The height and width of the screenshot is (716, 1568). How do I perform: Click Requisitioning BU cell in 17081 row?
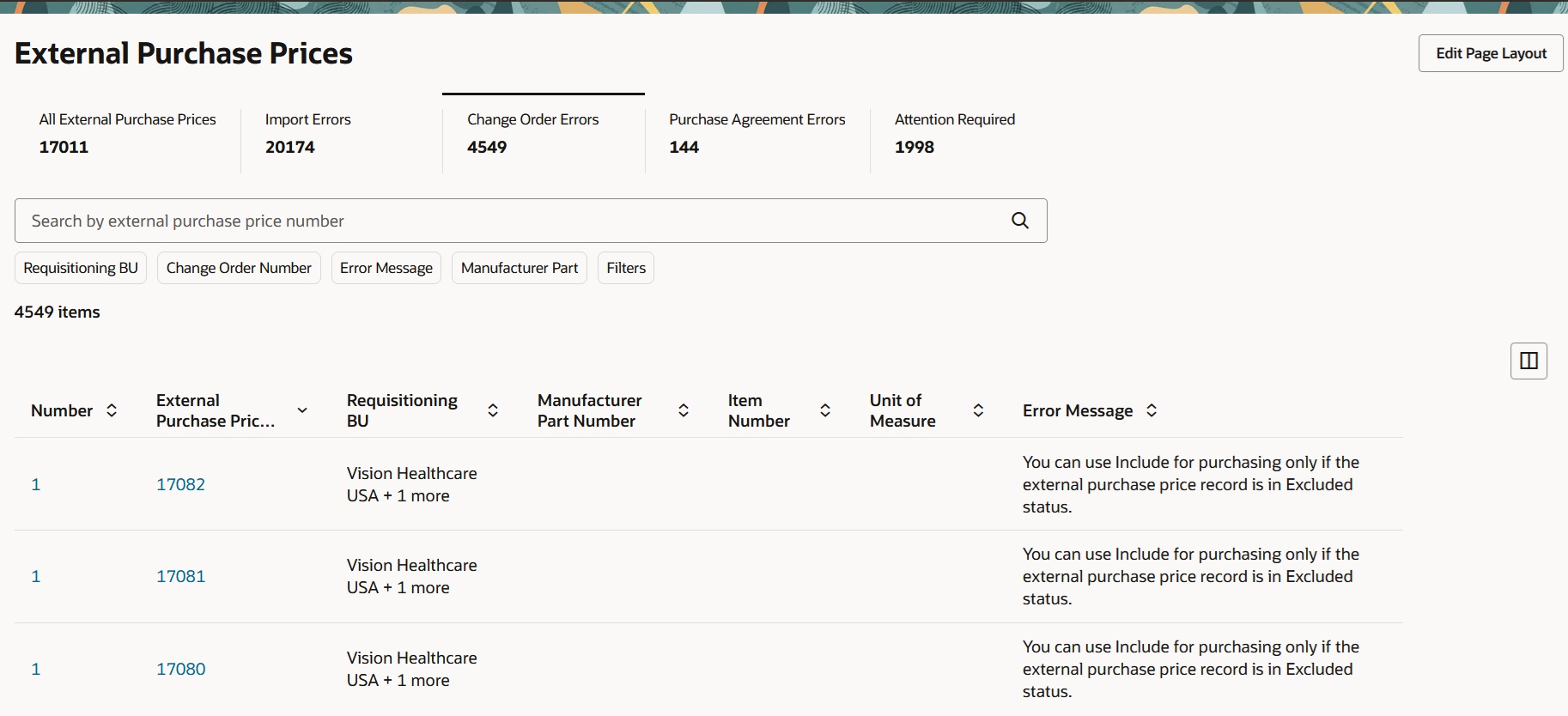412,576
